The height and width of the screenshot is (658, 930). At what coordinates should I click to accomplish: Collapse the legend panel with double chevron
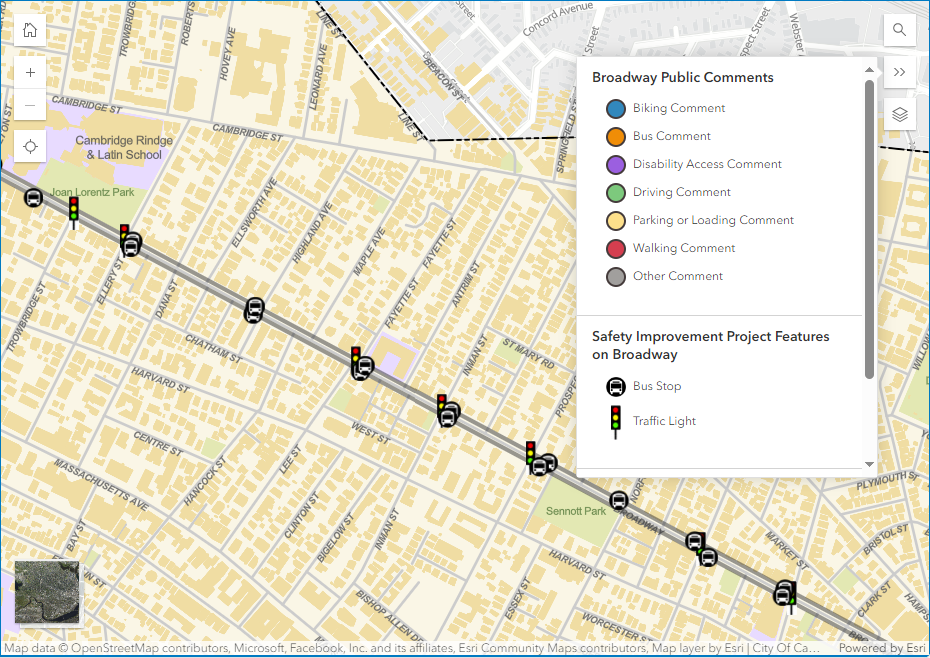(x=899, y=72)
